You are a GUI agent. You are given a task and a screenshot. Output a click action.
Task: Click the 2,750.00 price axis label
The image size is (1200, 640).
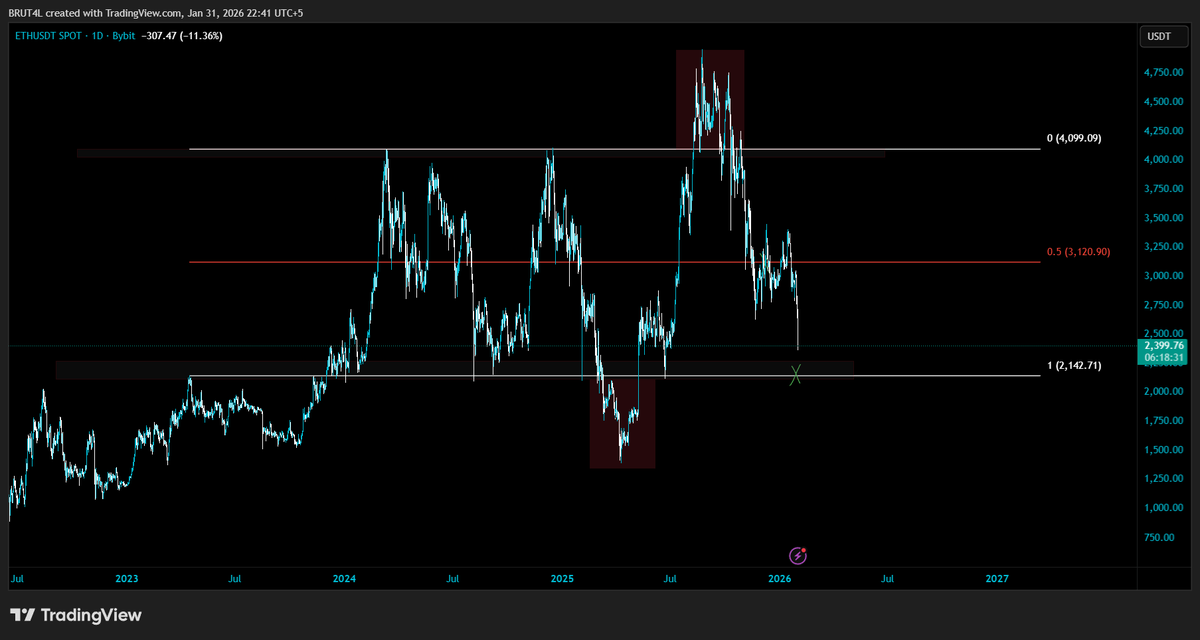pyautogui.click(x=1163, y=305)
